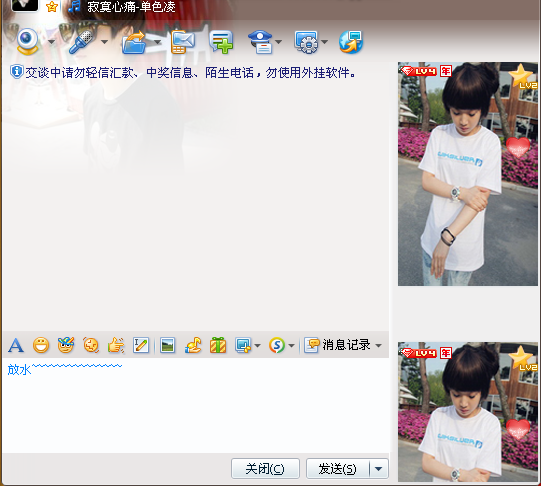Screen dimensions: 541x486
Task: Insert a picture using the image icon
Action: 168,345
